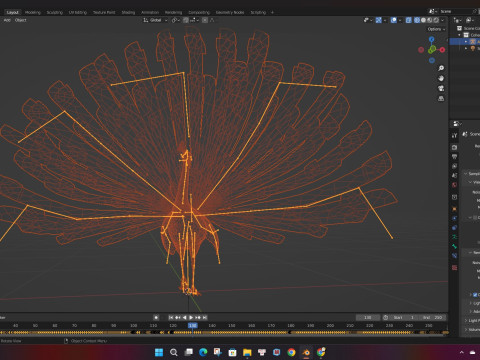Click the End frame 250 field
This screenshot has width=480, height=360.
[x=432, y=317]
